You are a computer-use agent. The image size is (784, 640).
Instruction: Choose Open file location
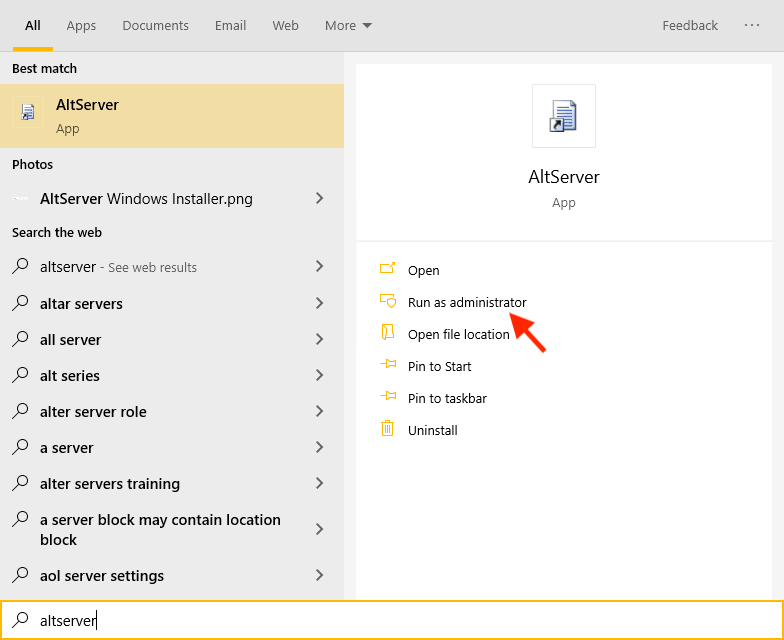458,334
